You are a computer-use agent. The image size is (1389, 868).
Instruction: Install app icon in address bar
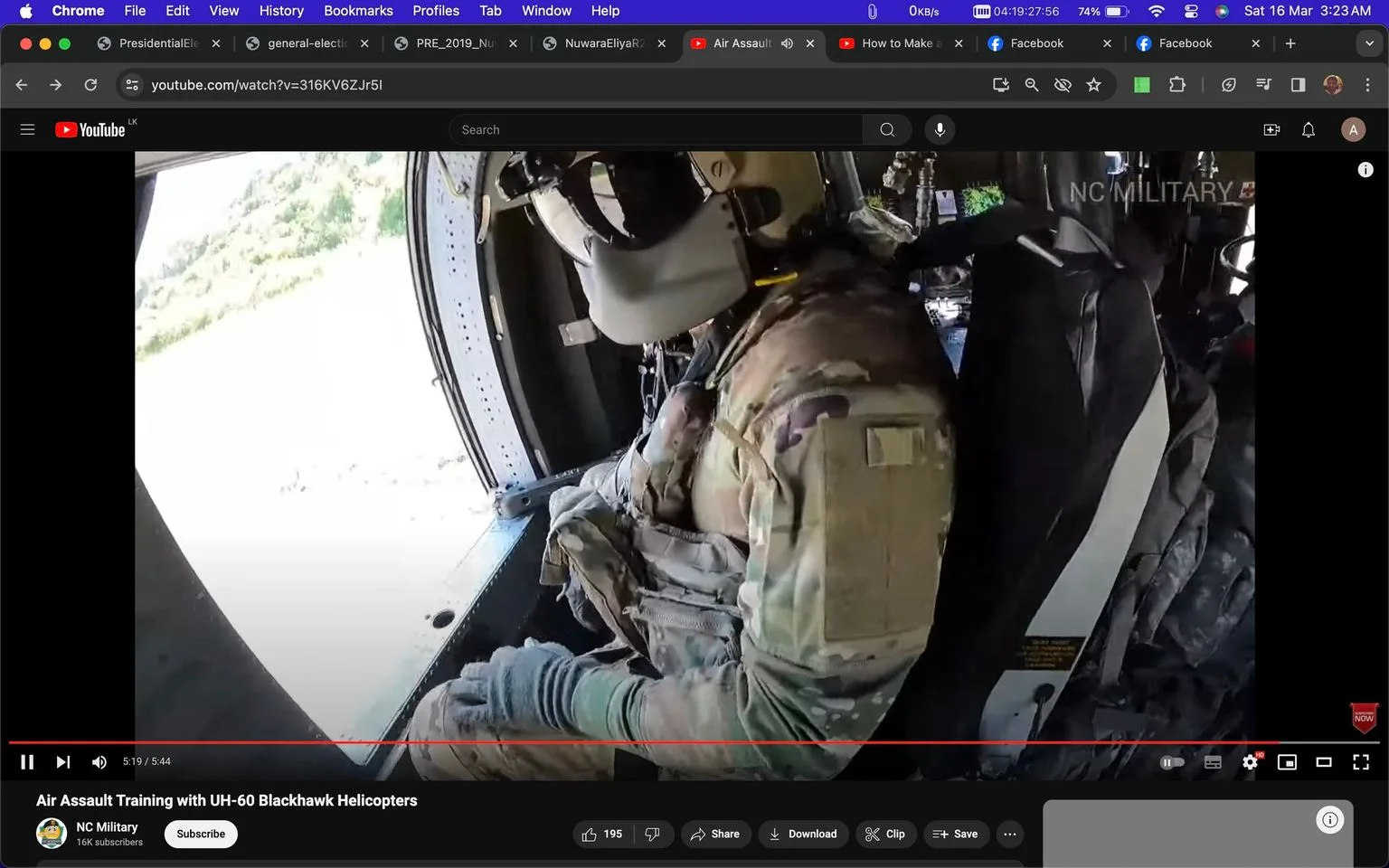(1000, 84)
